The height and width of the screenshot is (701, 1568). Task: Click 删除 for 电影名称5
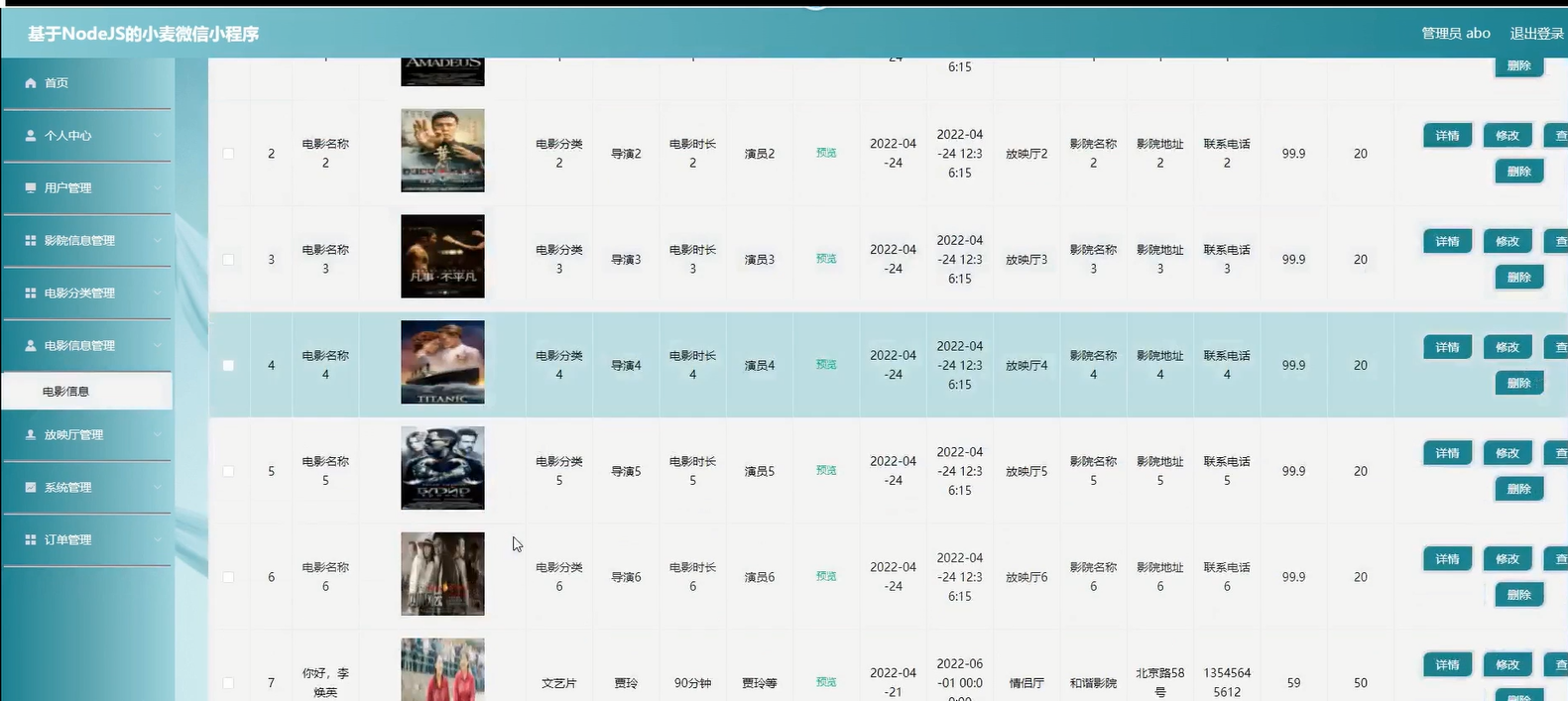click(x=1518, y=490)
